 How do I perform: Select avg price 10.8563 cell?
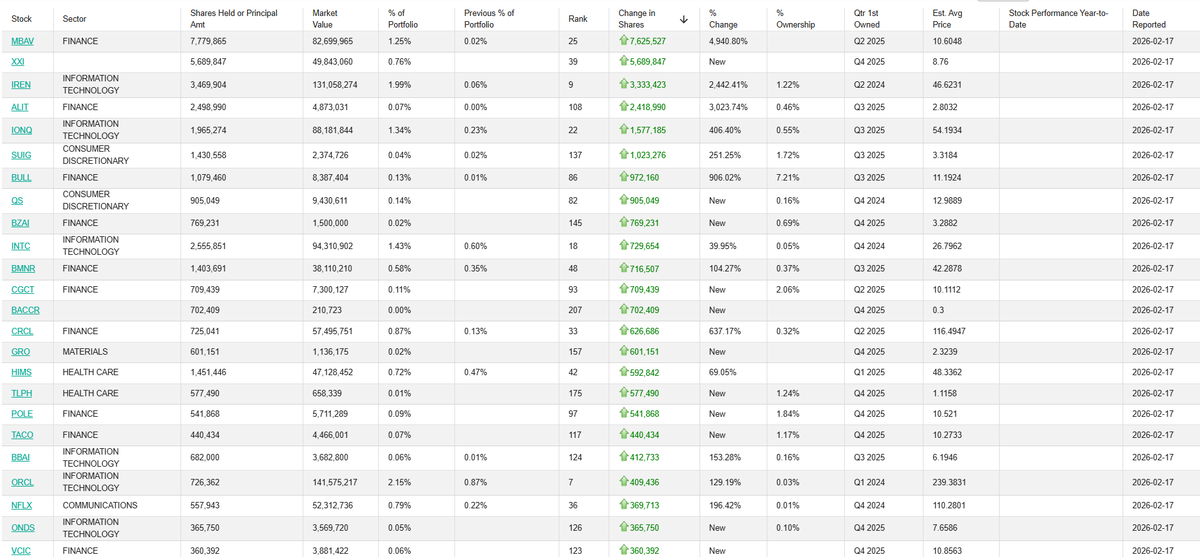point(949,549)
